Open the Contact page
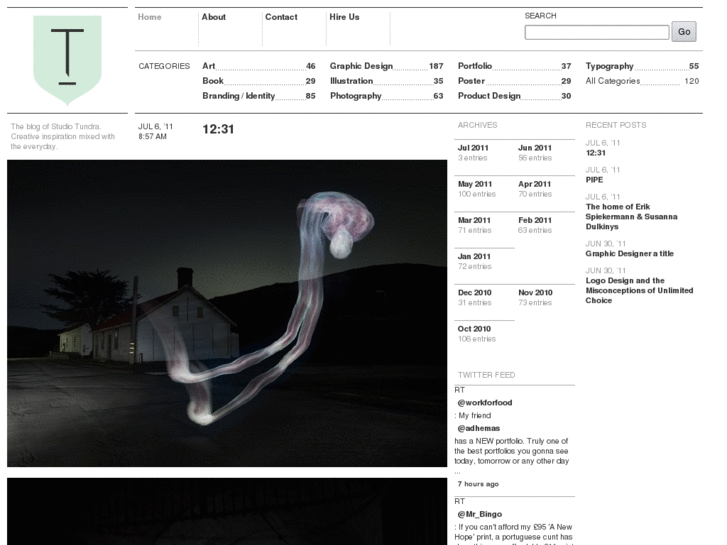The height and width of the screenshot is (545, 727). (281, 17)
